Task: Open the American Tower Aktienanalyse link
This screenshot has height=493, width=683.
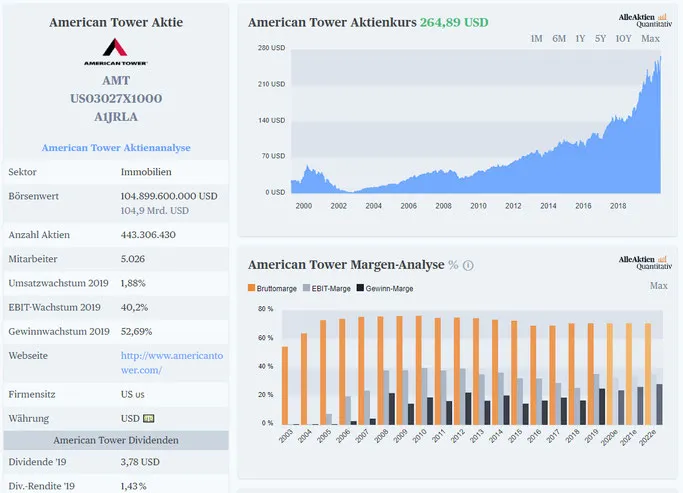Action: (x=116, y=148)
